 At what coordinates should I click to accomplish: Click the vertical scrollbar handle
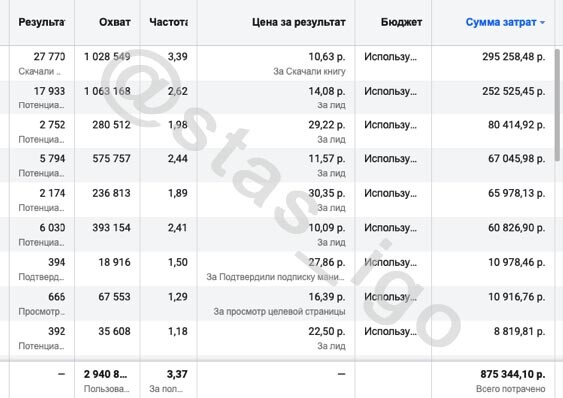pyautogui.click(x=557, y=105)
